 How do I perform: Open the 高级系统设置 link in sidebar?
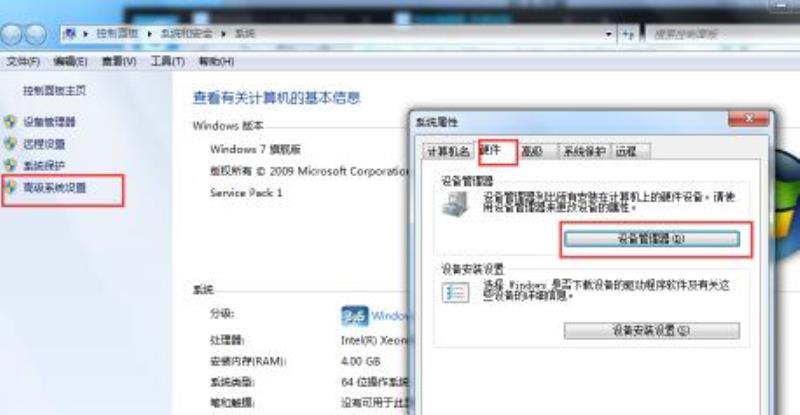point(54,188)
